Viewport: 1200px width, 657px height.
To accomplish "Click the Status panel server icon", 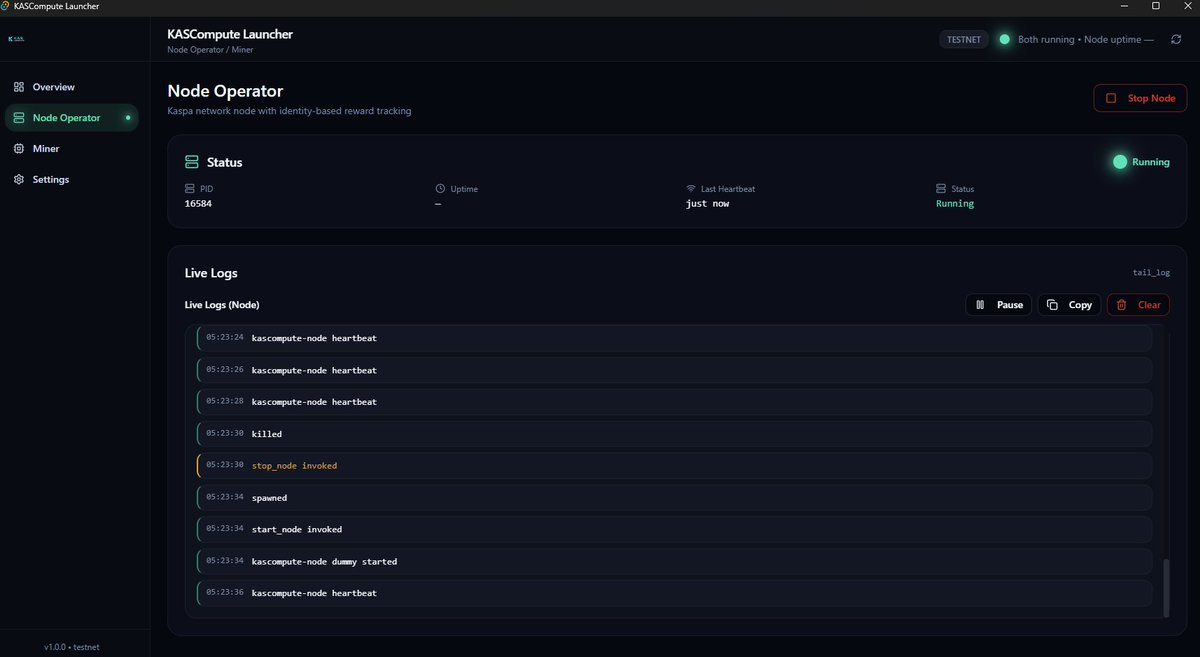I will pos(192,162).
